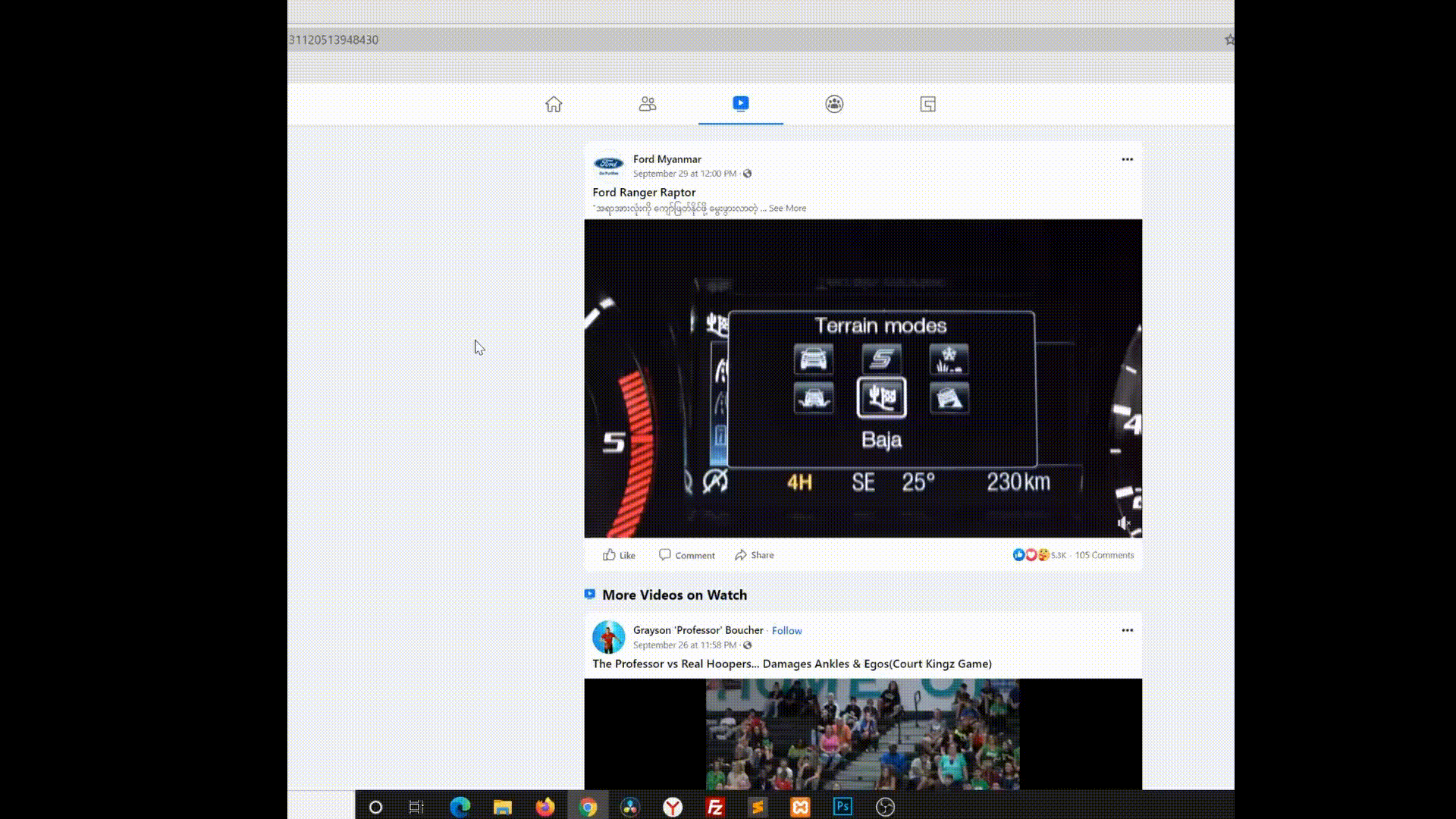Open DaVinci Resolve from taskbar

[630, 807]
